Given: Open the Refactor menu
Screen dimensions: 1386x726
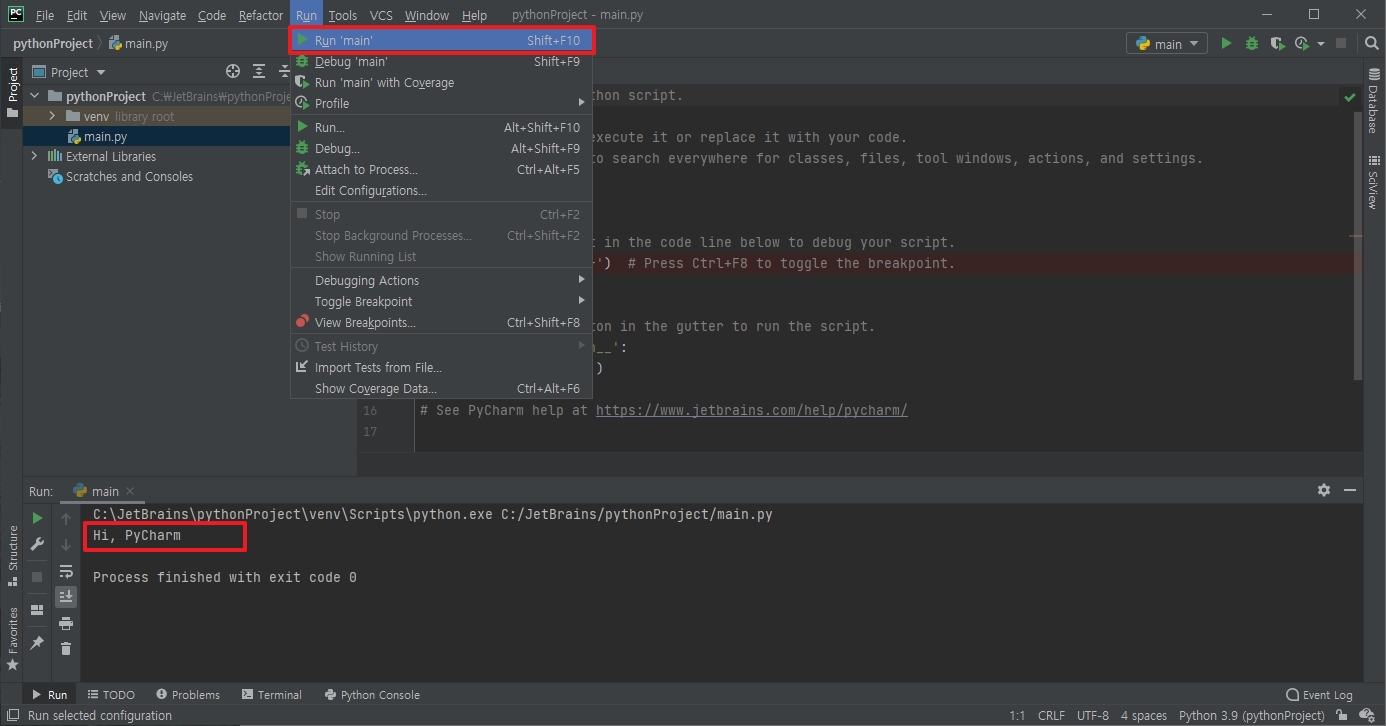Looking at the screenshot, I should coord(261,15).
